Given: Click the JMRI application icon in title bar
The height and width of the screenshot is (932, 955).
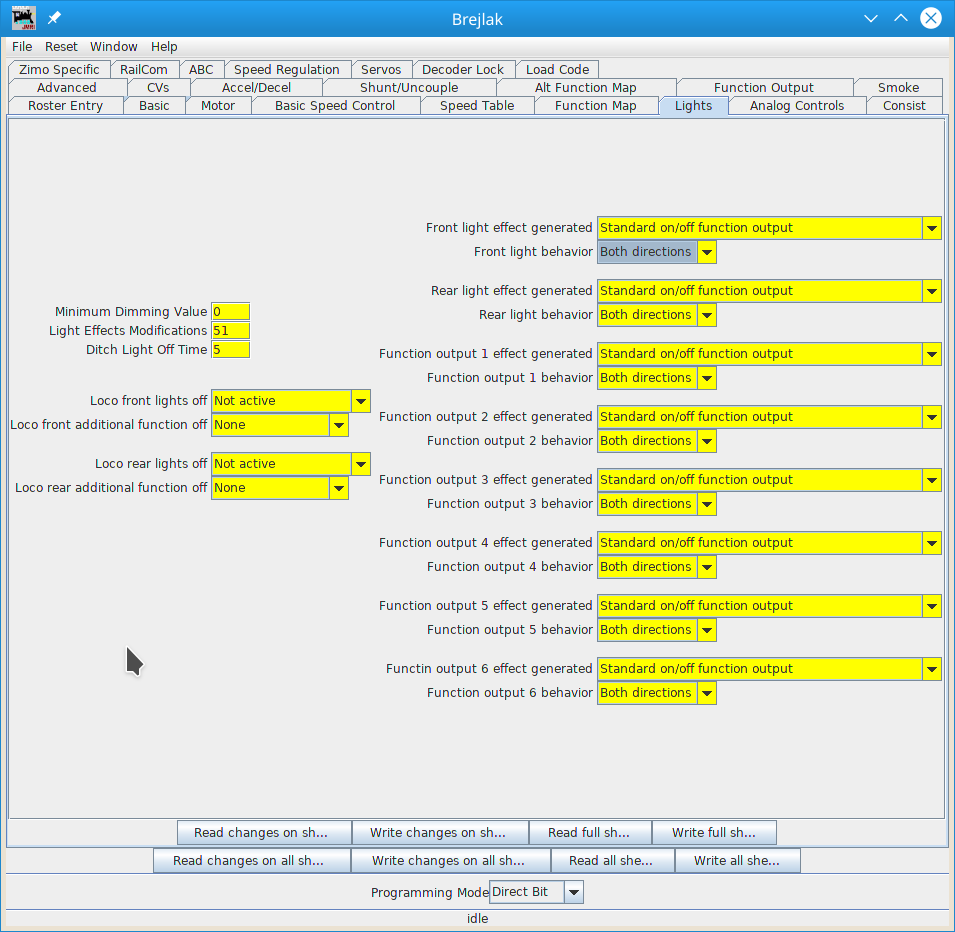Looking at the screenshot, I should (x=23, y=19).
